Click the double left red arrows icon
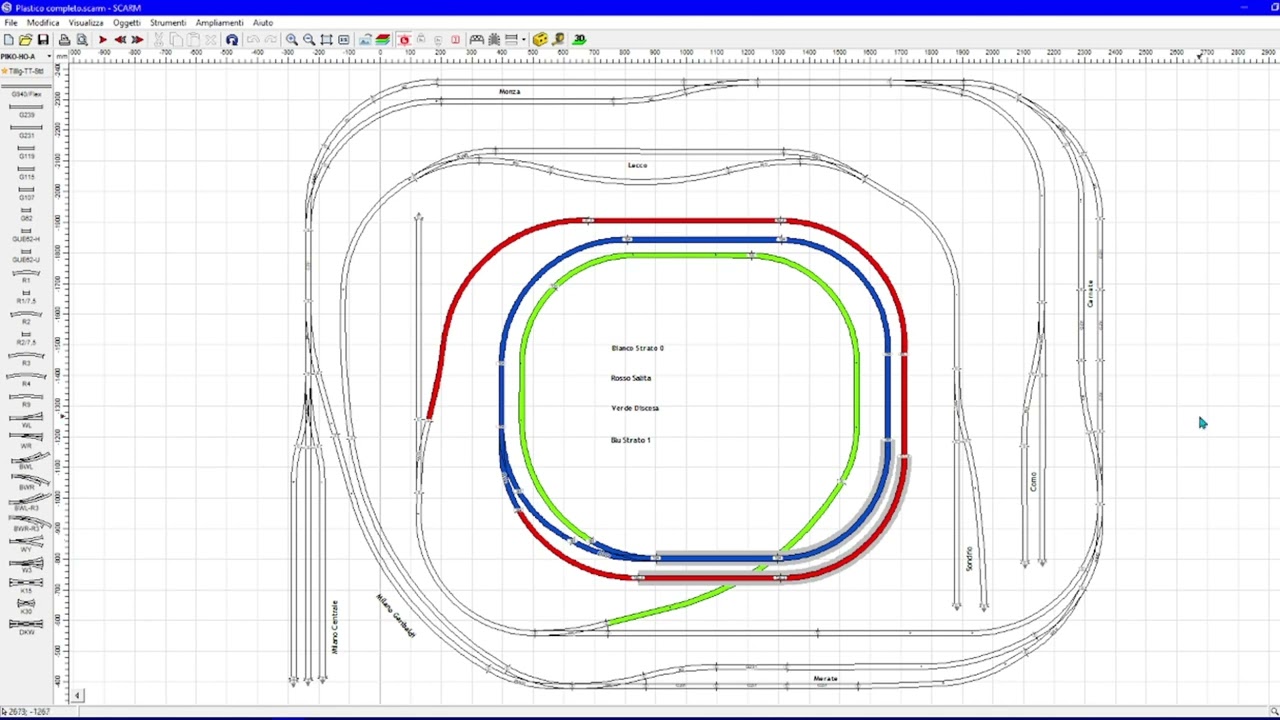 pyautogui.click(x=120, y=40)
